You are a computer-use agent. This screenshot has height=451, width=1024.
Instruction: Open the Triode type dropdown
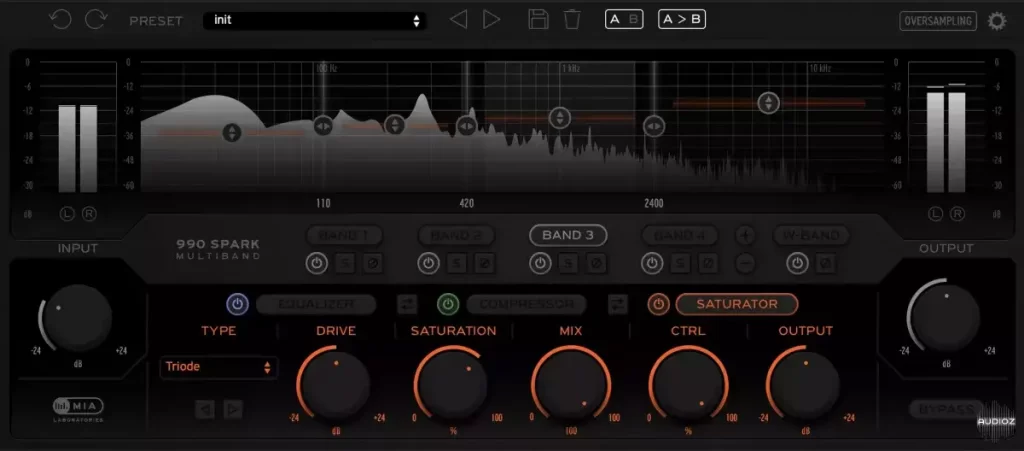[219, 367]
